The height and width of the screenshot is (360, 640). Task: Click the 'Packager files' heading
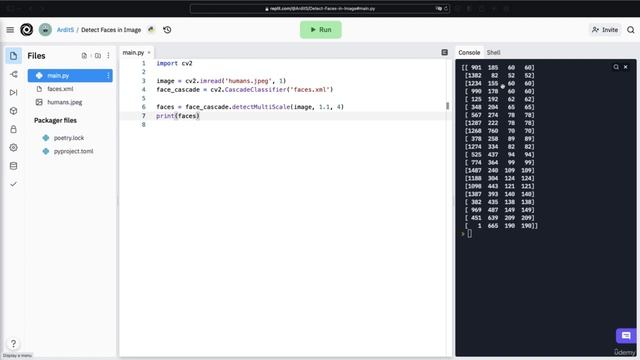point(56,120)
